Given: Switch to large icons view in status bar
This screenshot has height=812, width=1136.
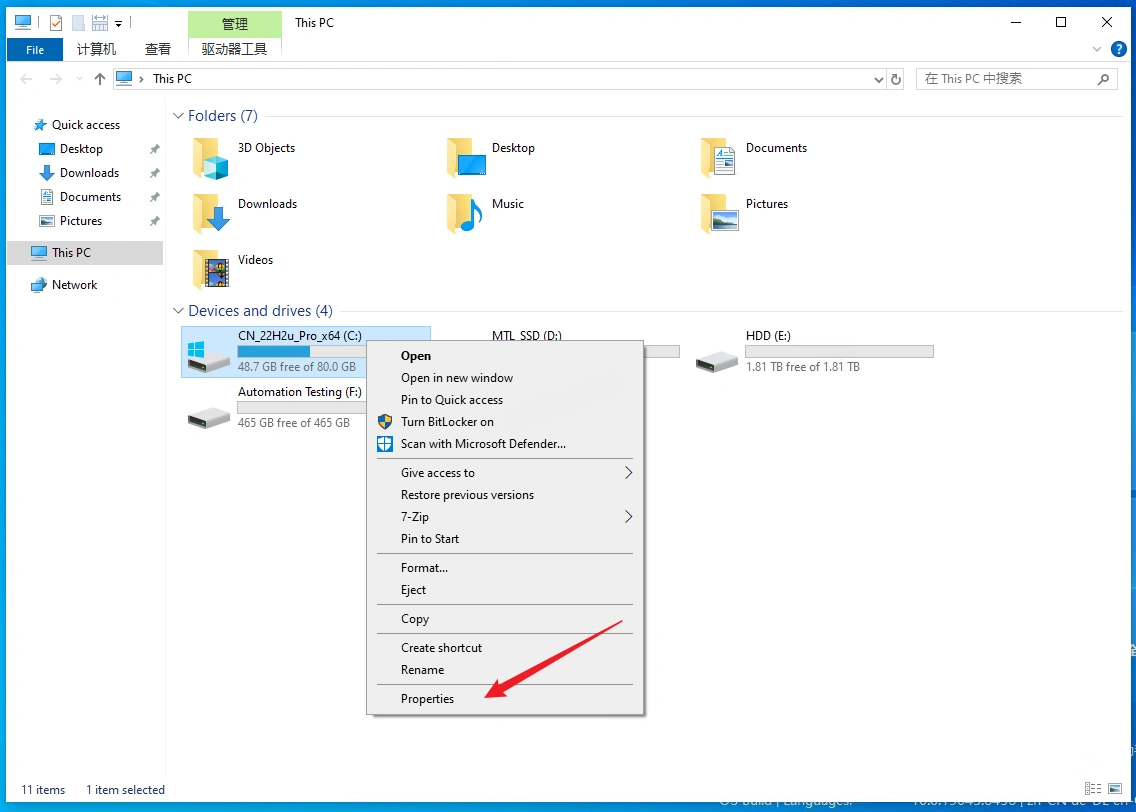Looking at the screenshot, I should pos(1115,789).
